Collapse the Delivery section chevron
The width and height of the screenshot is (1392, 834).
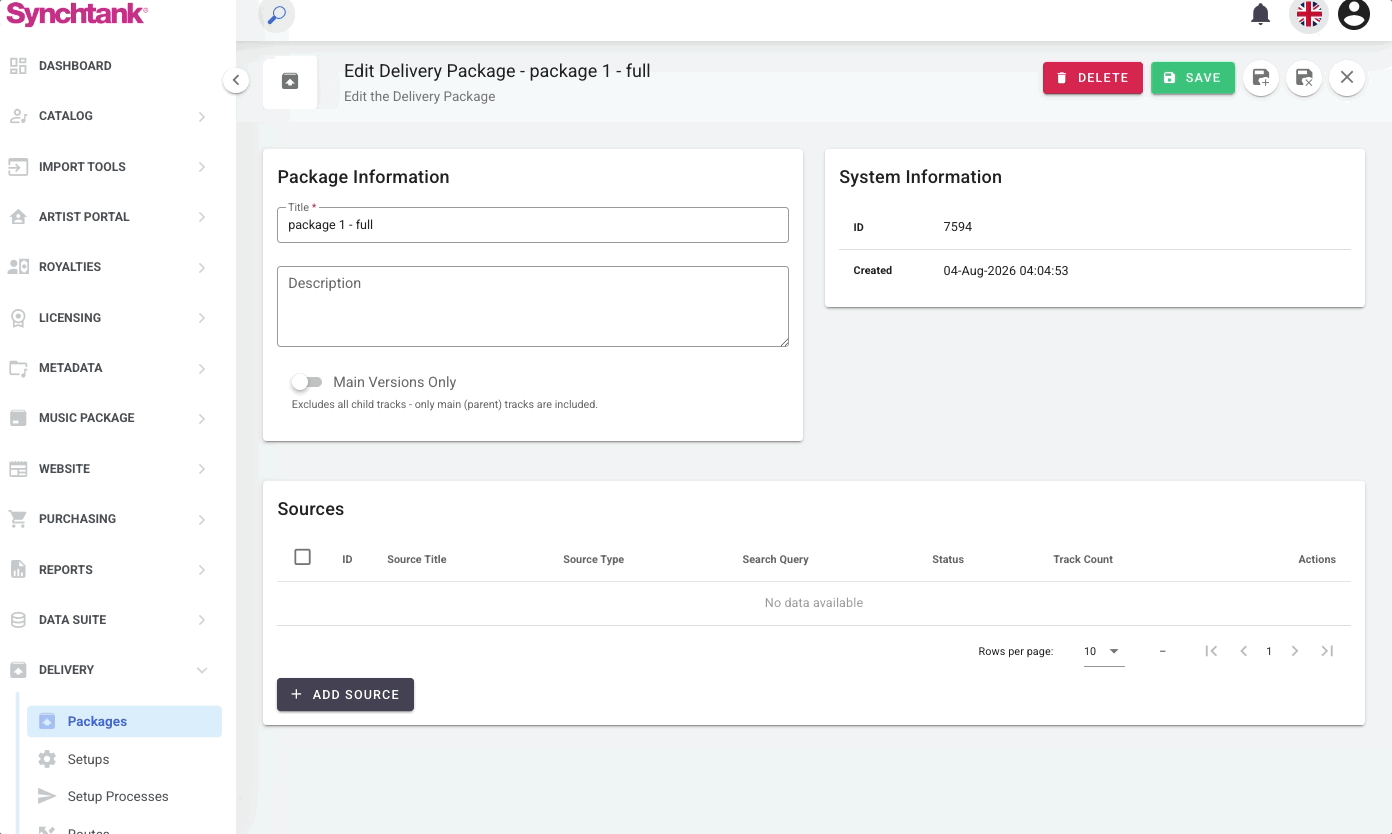202,671
